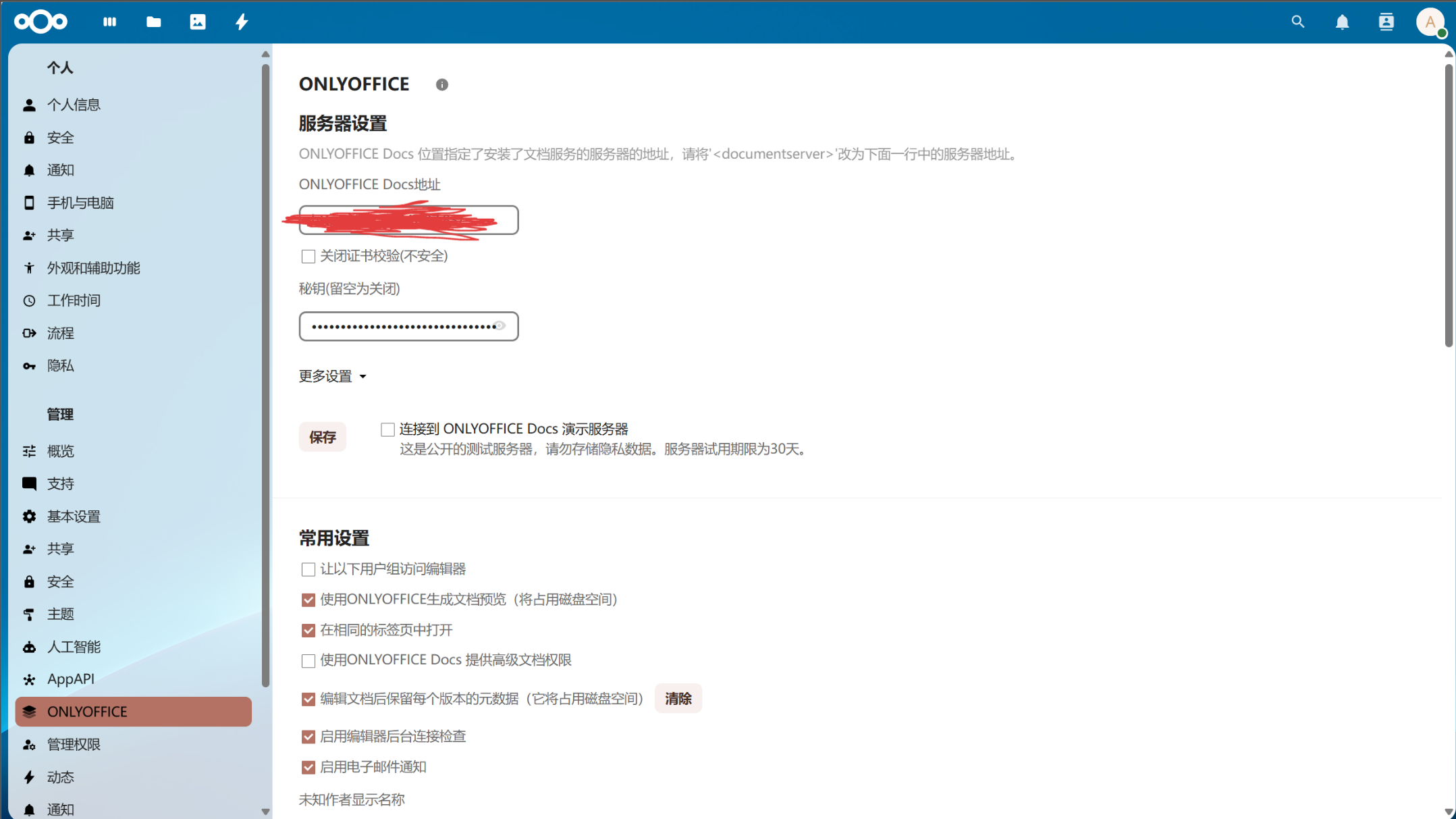Click the info icon next to ONLYOFFICE title
The width and height of the screenshot is (1456, 819).
442,84
